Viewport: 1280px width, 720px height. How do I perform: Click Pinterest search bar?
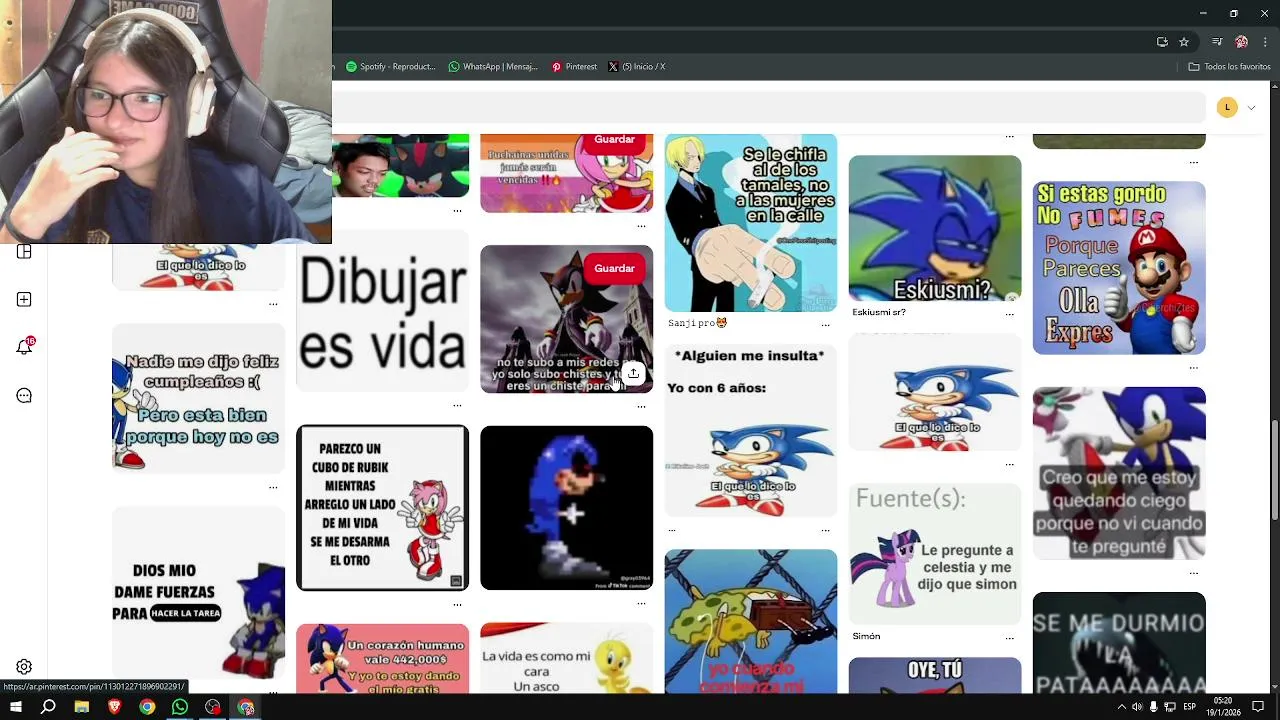coord(770,107)
